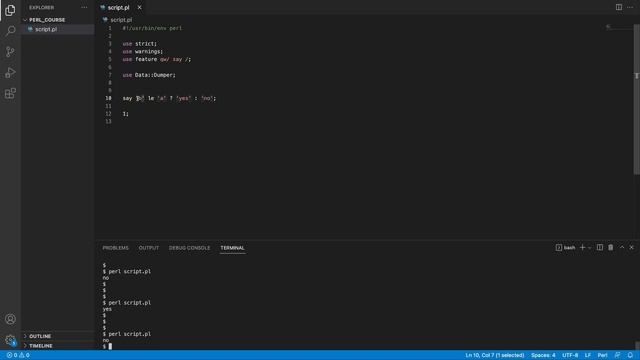Switch to the Output tab
Screen dimensions: 640x360
(x=149, y=248)
